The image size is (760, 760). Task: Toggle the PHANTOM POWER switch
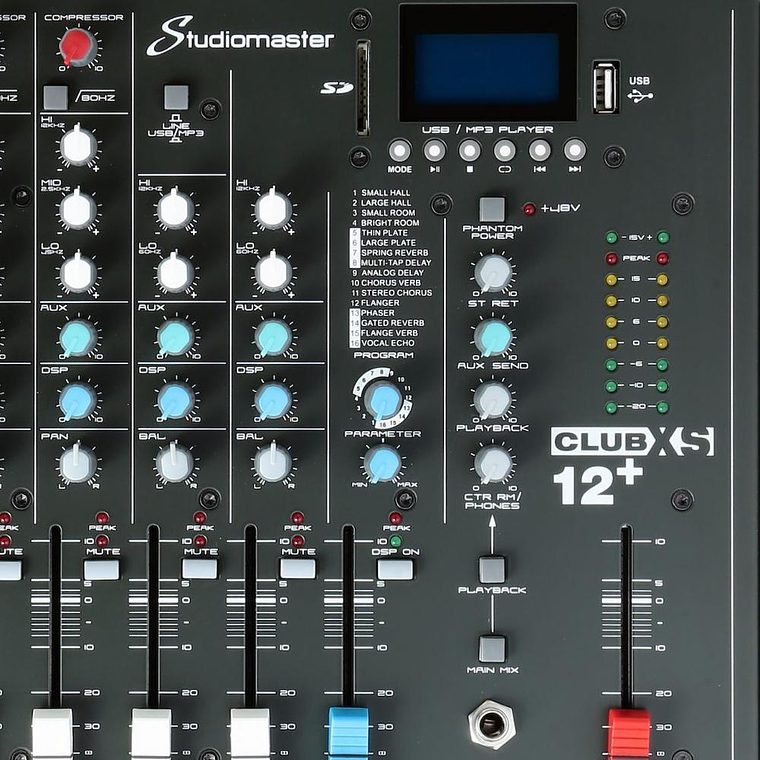(492, 209)
